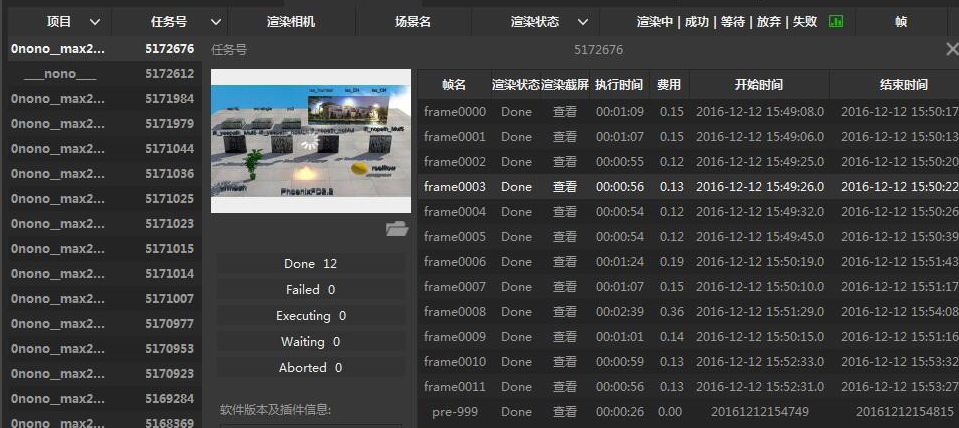Click the 开始时间 column header

point(759,85)
